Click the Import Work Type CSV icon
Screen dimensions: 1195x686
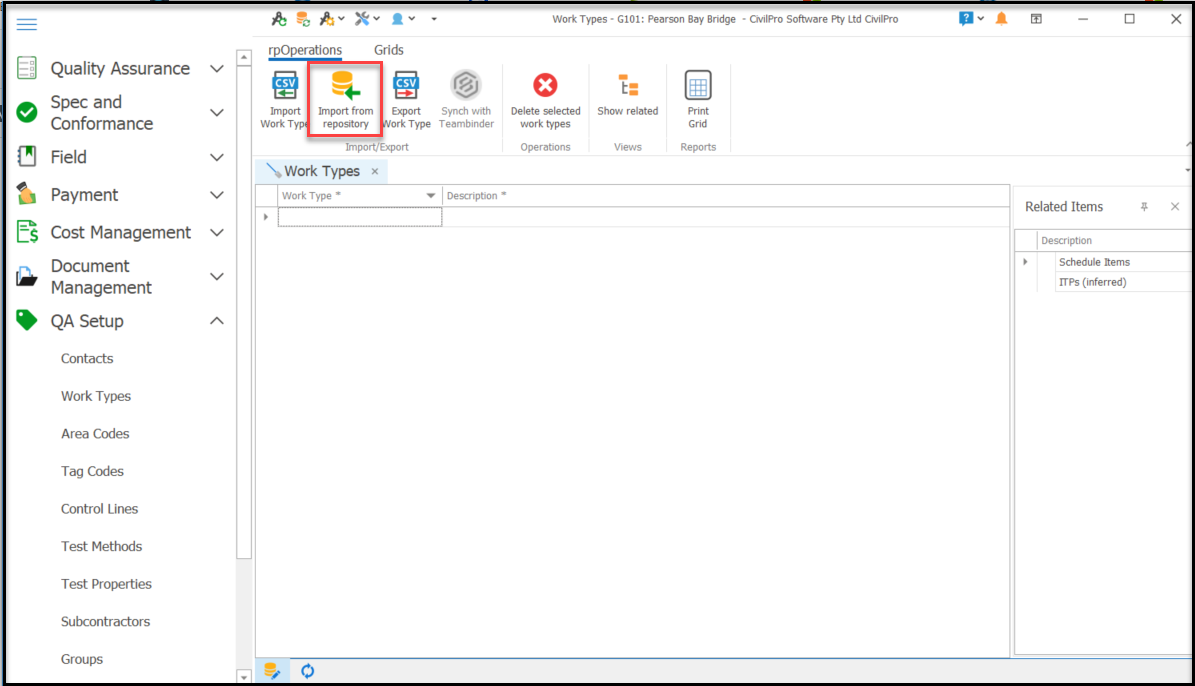tap(283, 96)
